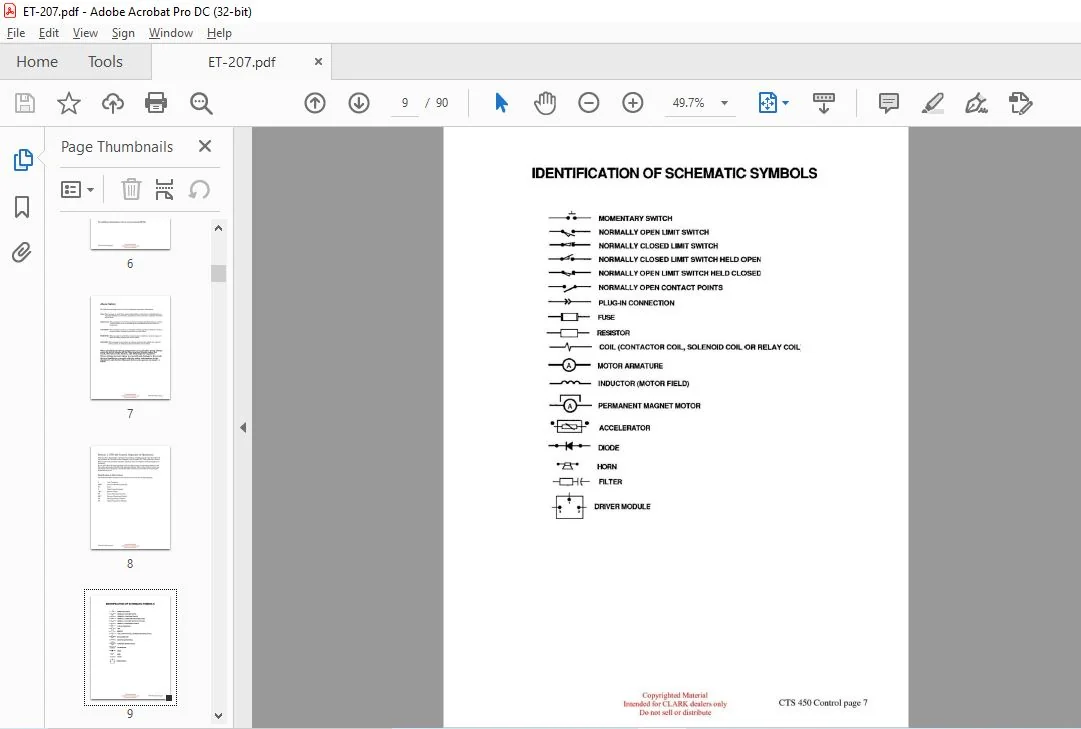Switch to the Tools tab

(x=105, y=61)
